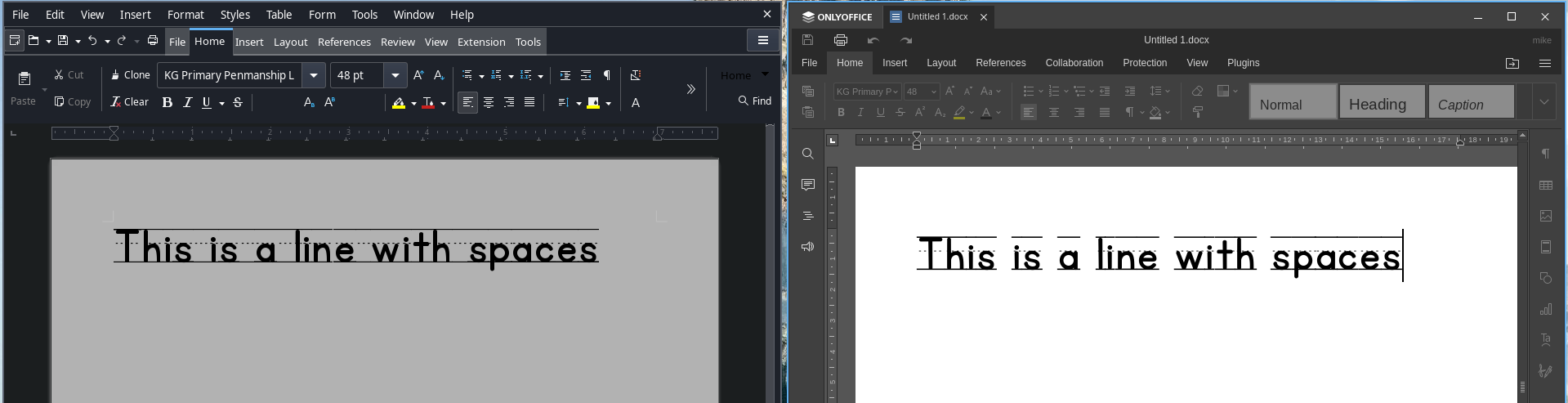Click the Decrease Indent icon in ONLYOFFICE
The height and width of the screenshot is (403, 1568).
point(1105,91)
